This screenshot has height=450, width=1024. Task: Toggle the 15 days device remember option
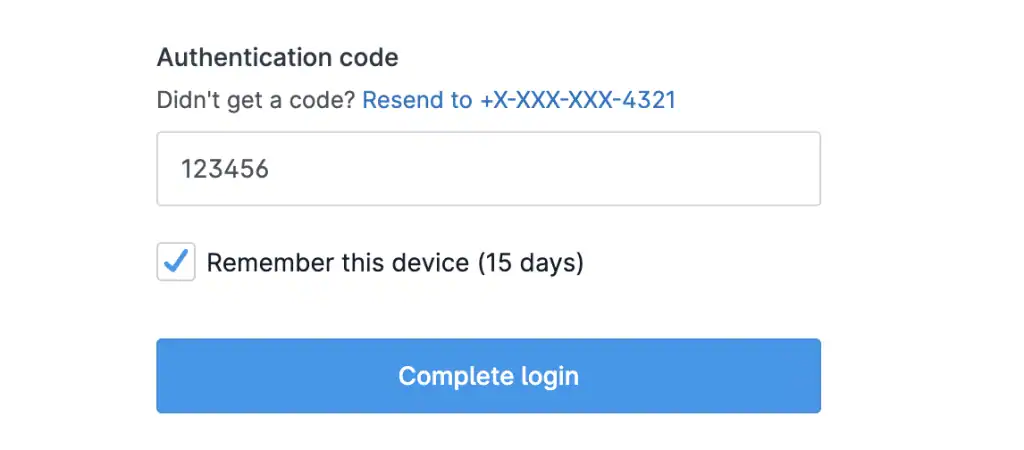pos(176,262)
